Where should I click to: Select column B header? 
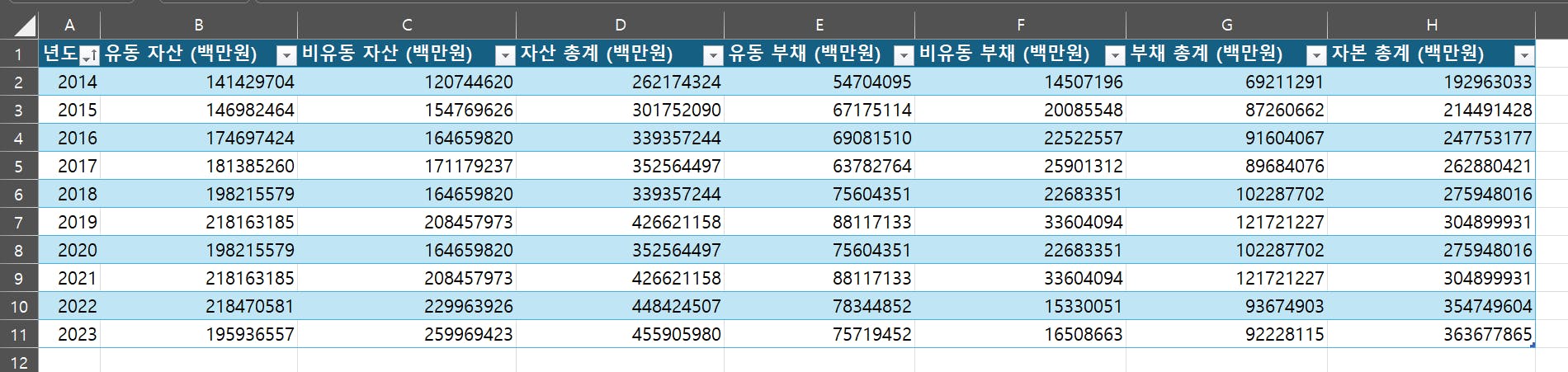coord(199,26)
